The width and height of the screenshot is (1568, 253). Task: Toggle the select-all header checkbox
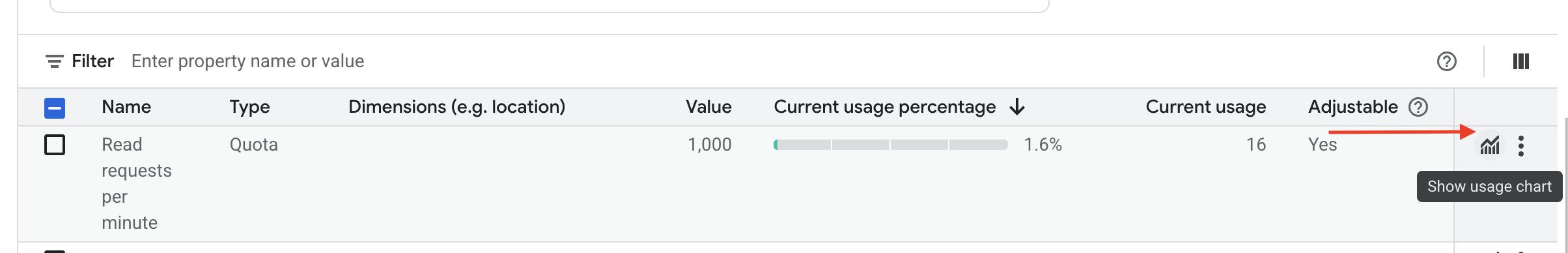(x=55, y=108)
